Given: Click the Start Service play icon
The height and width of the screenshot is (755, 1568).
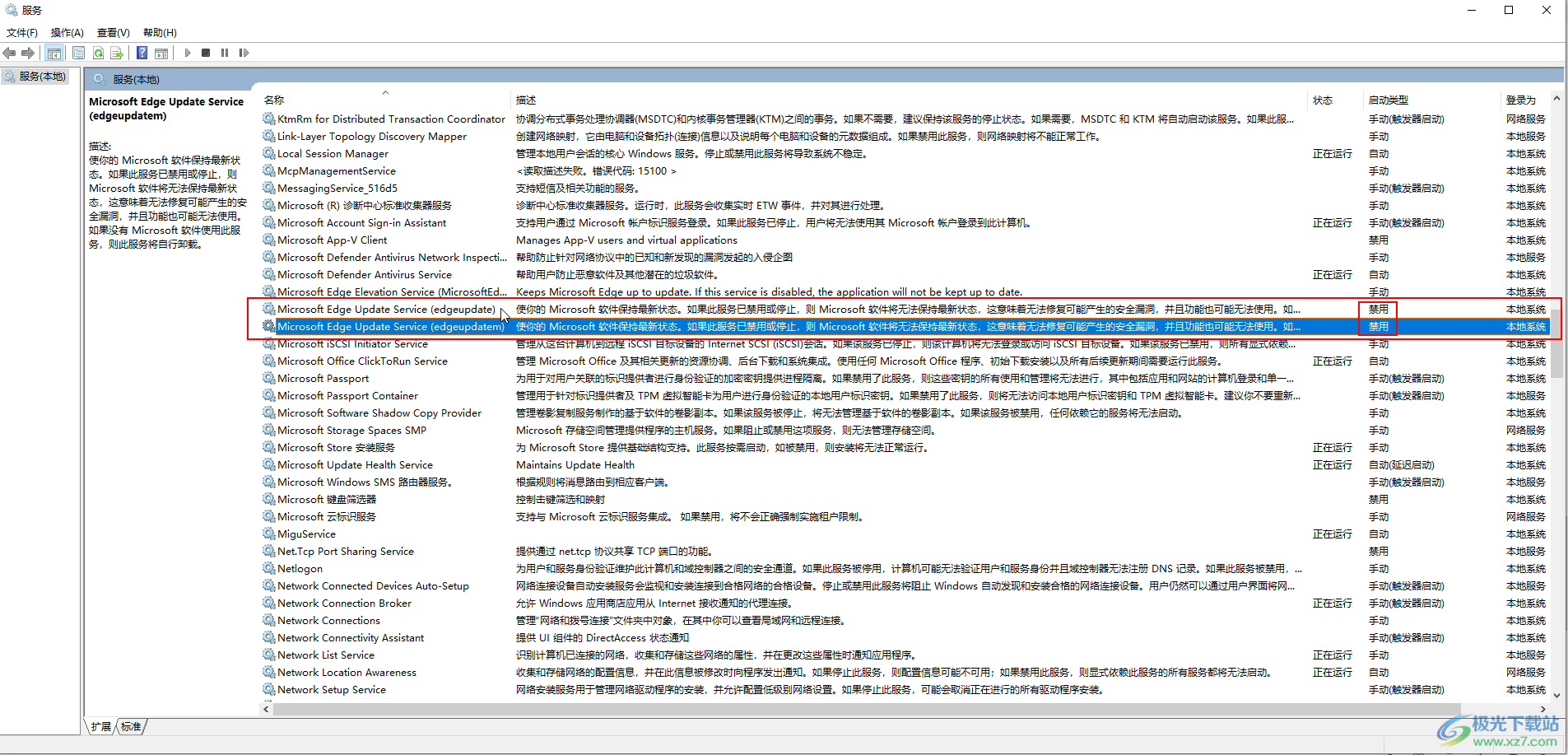Looking at the screenshot, I should (x=188, y=53).
